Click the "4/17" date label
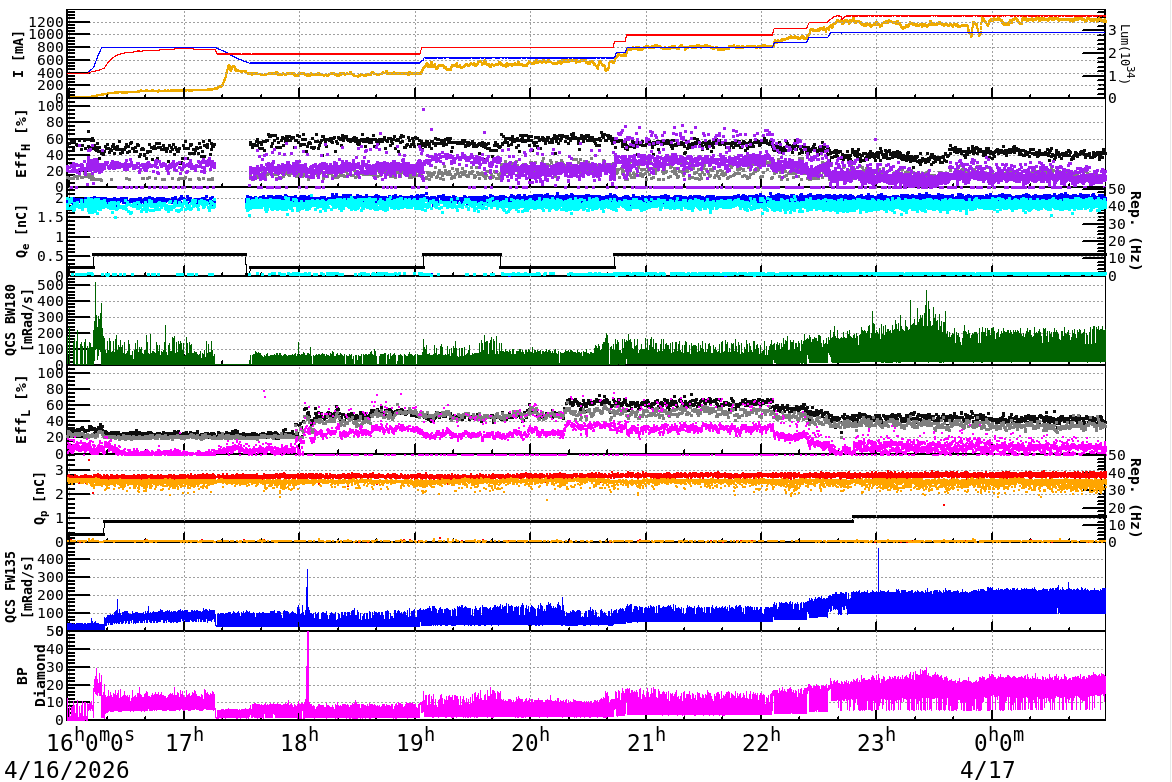1172x782 pixels. coord(987,769)
